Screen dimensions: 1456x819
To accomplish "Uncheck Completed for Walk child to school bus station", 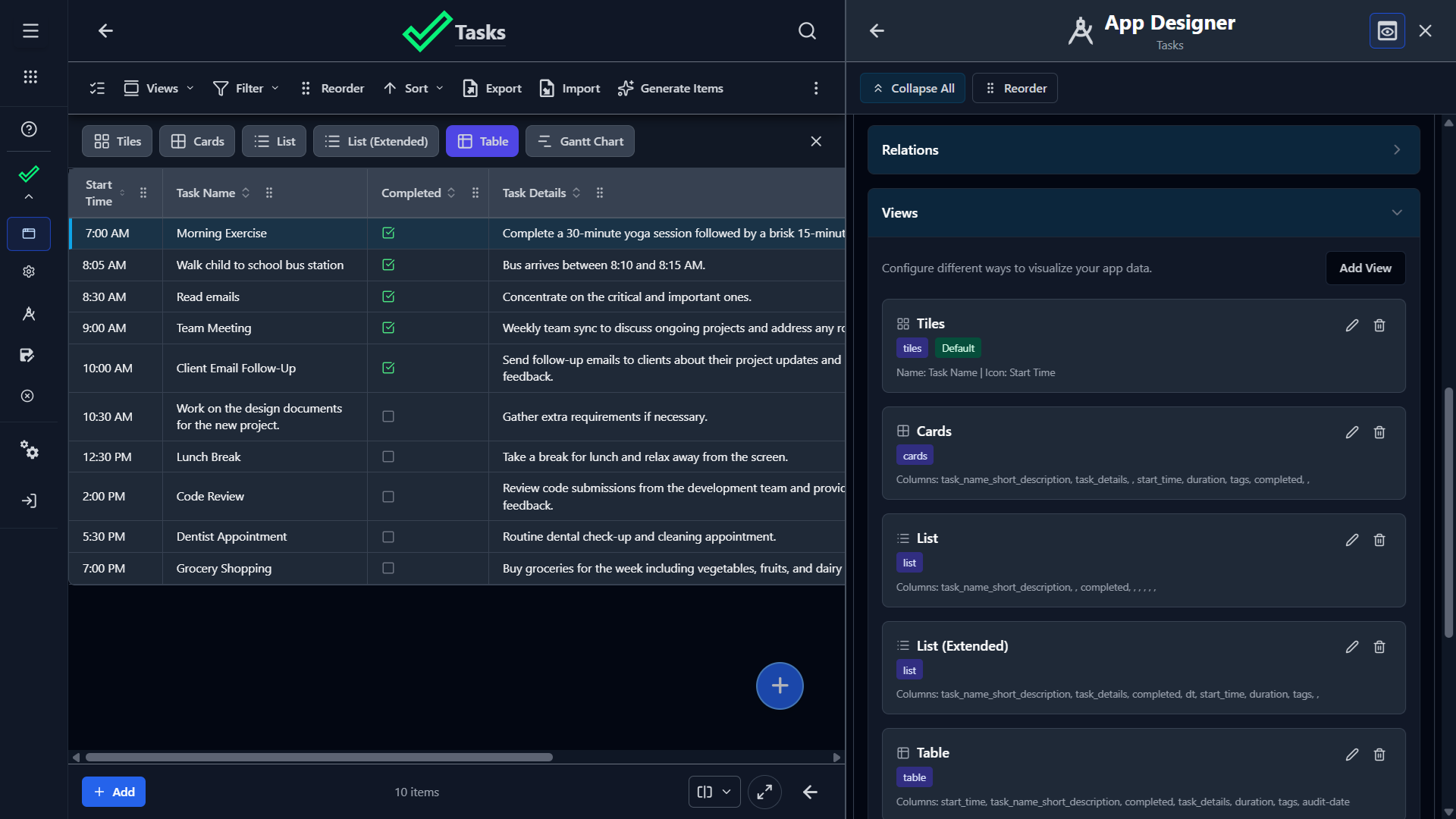I will click(388, 265).
